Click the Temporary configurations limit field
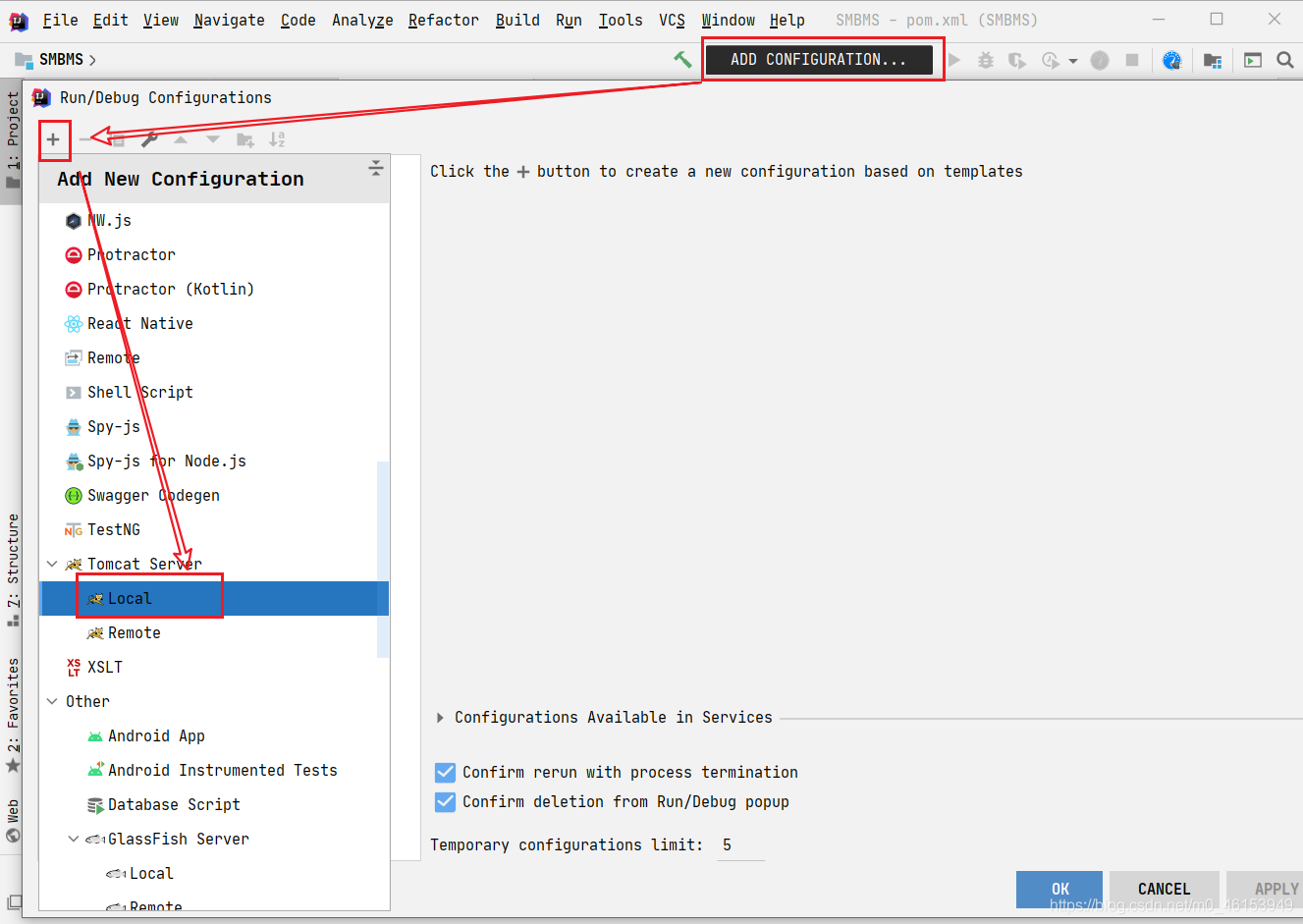The height and width of the screenshot is (924, 1303). point(740,845)
